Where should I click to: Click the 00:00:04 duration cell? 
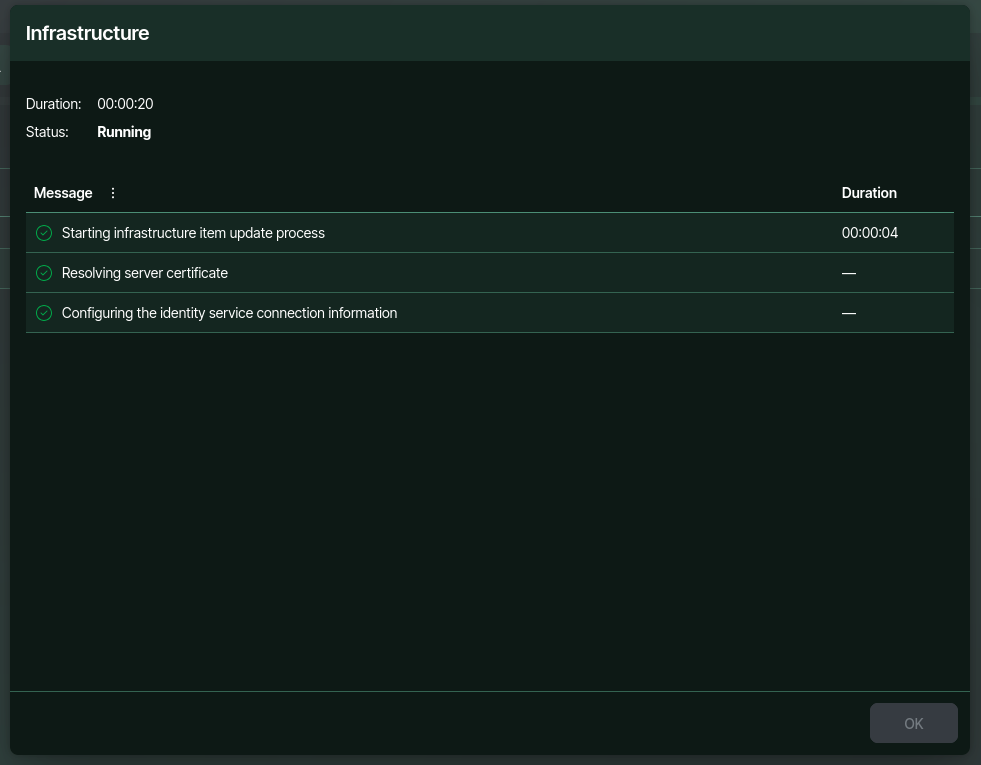870,233
